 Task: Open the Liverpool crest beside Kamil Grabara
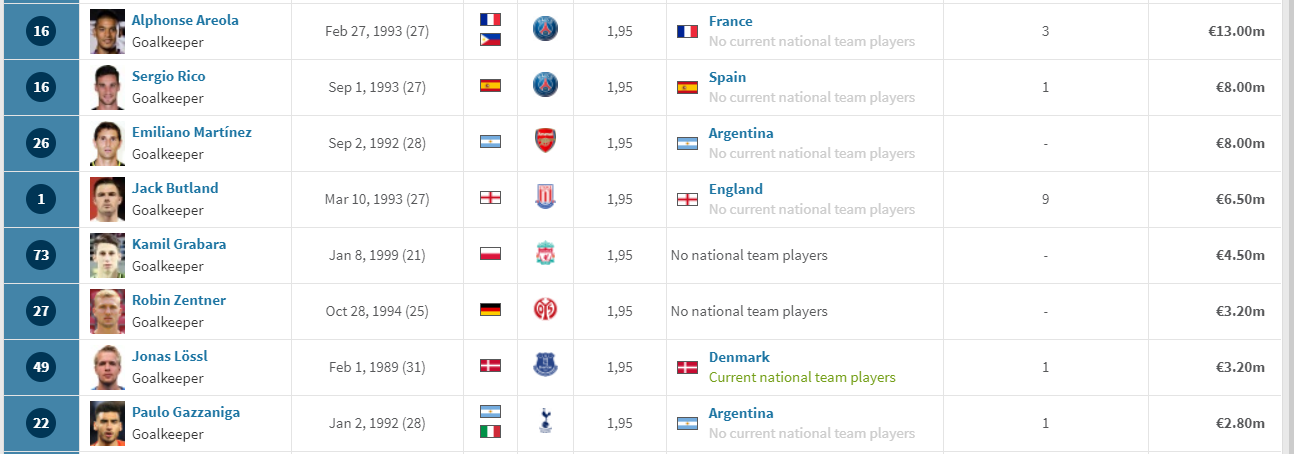point(545,254)
